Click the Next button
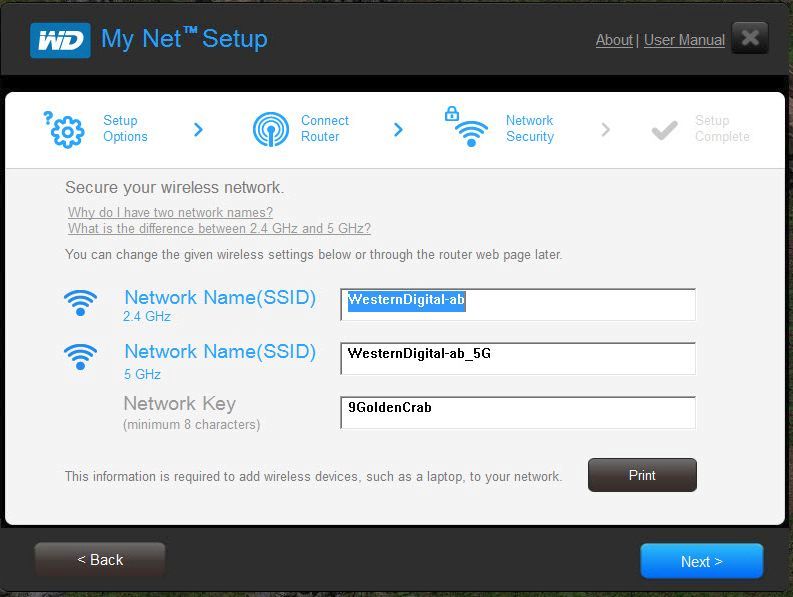 pos(702,561)
